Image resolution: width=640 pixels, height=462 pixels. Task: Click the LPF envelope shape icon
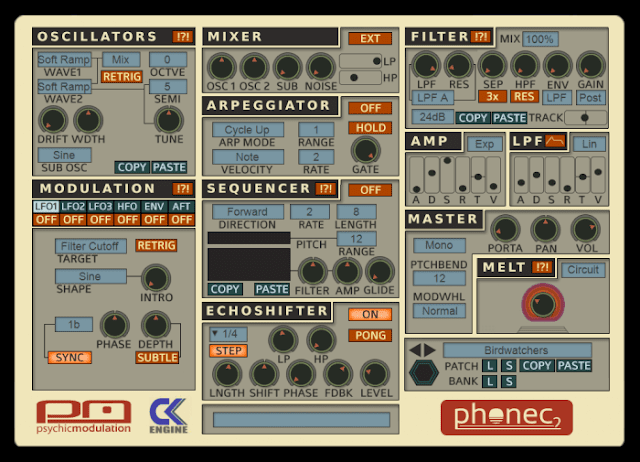tap(556, 141)
